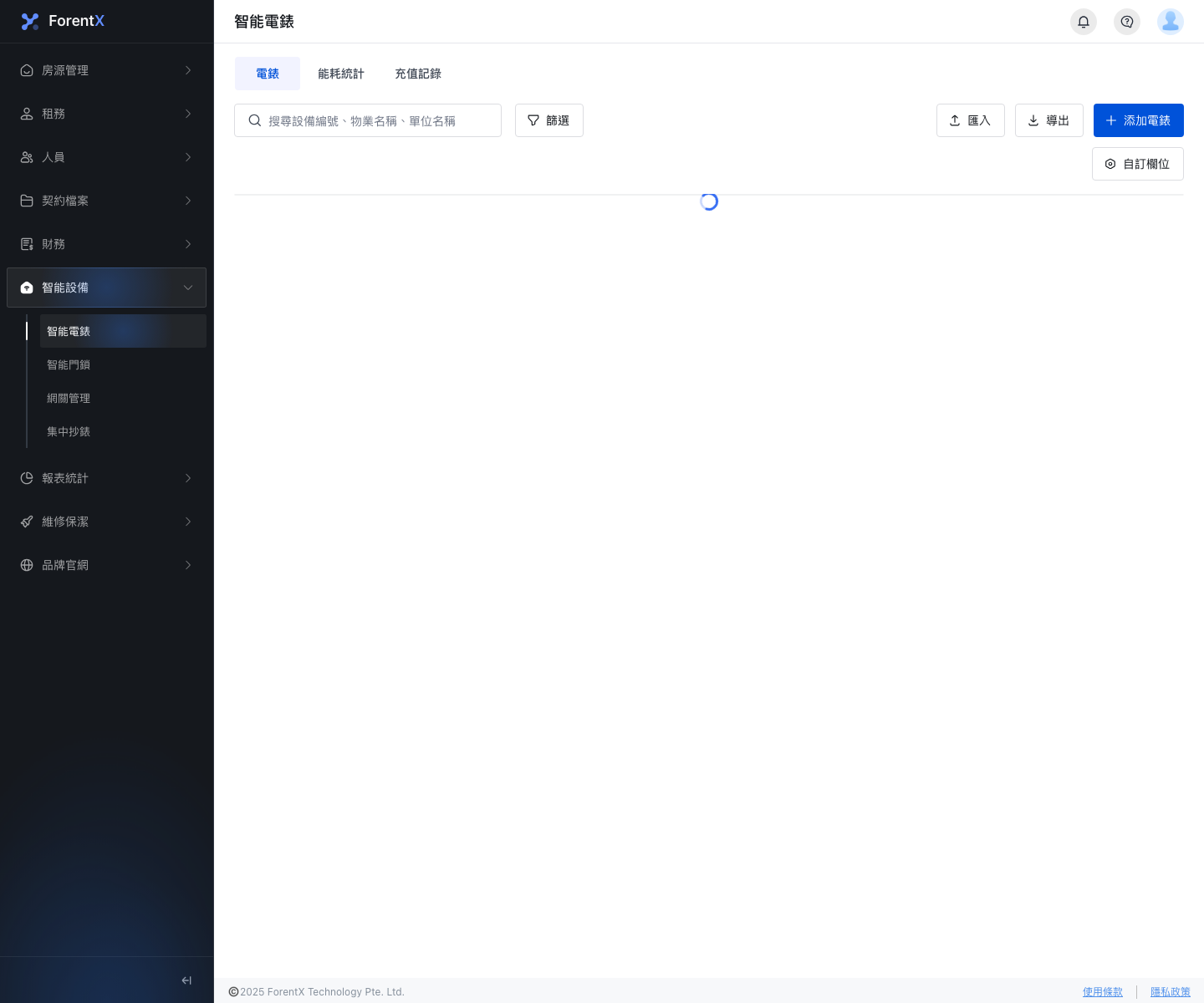
Task: Click the 租務 sidebar icon
Action: point(27,114)
